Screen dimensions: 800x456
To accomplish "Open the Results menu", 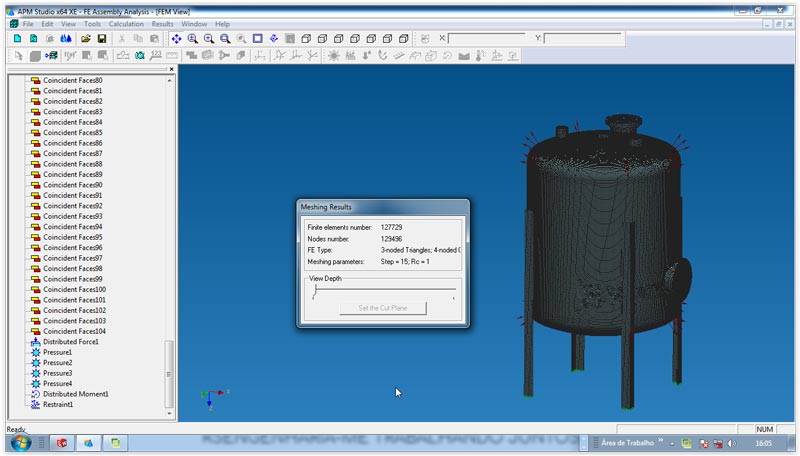I will (x=162, y=23).
